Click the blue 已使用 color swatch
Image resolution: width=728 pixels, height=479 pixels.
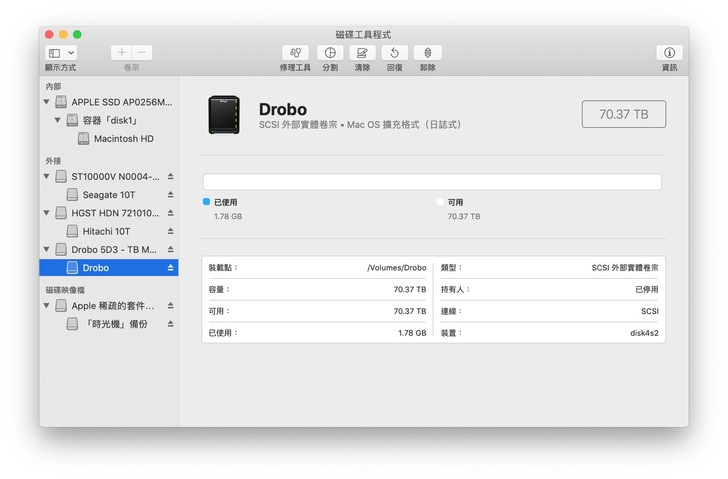tap(207, 202)
